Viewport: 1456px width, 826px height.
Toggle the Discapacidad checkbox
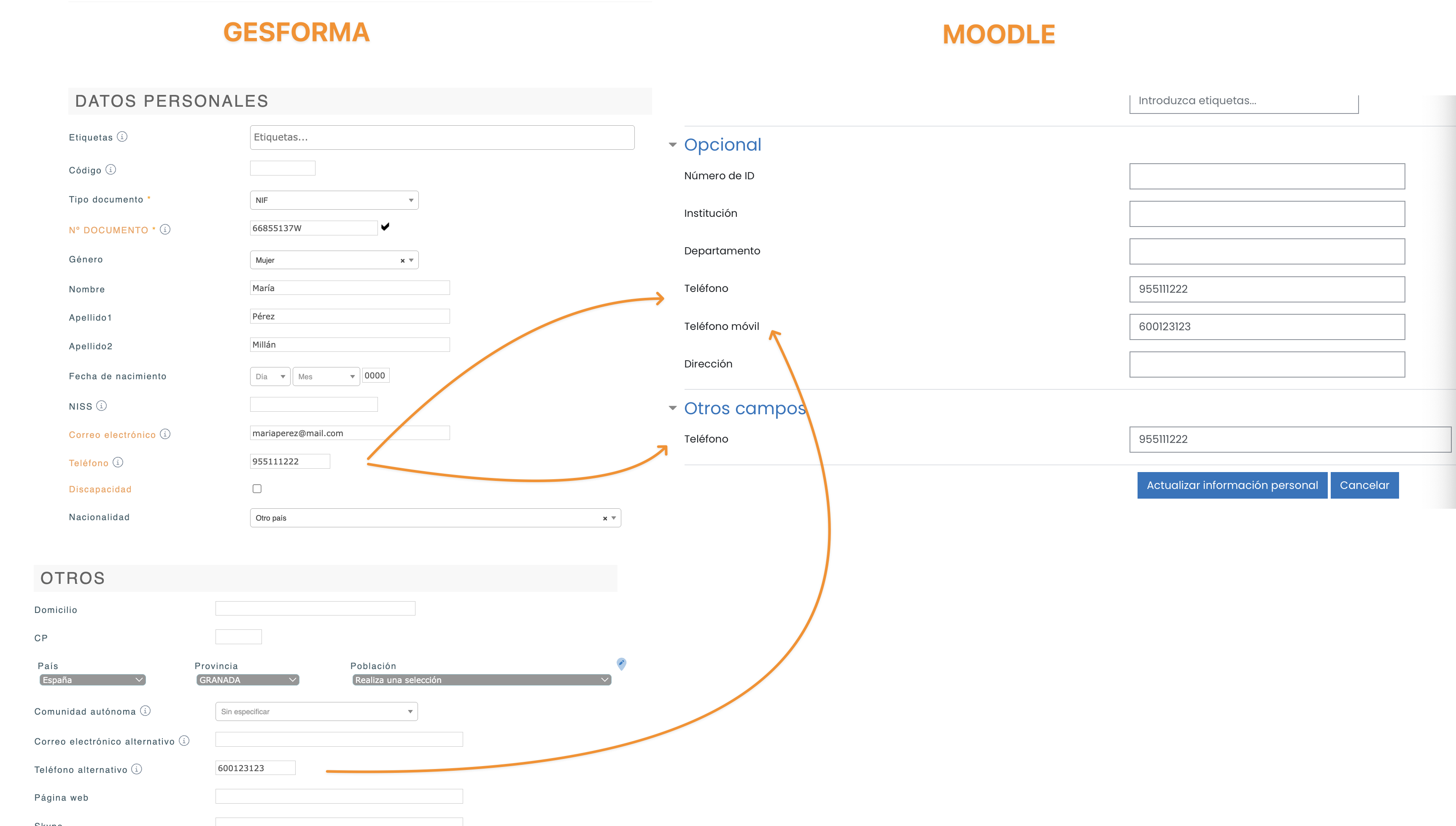click(257, 489)
